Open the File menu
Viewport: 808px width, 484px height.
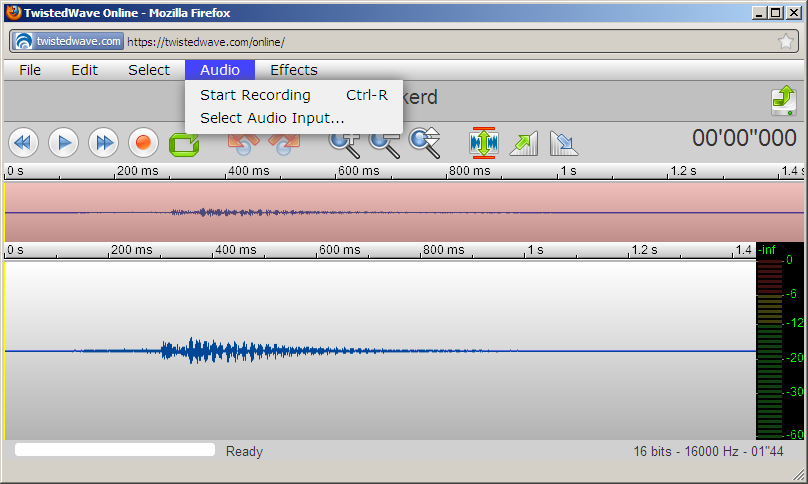(30, 70)
